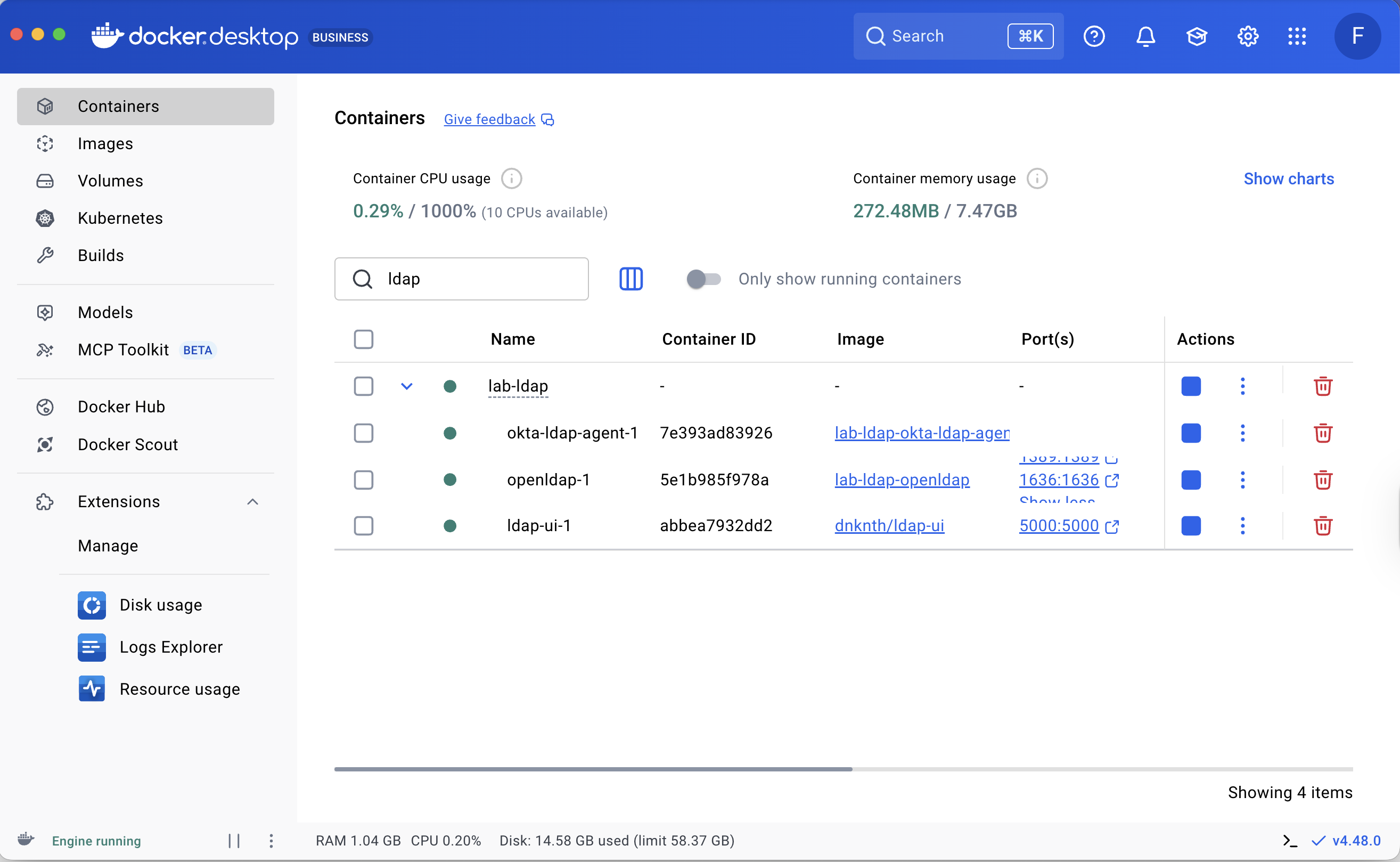Image resolution: width=1400 pixels, height=862 pixels.
Task: Switch to the Containers tab
Action: point(118,106)
